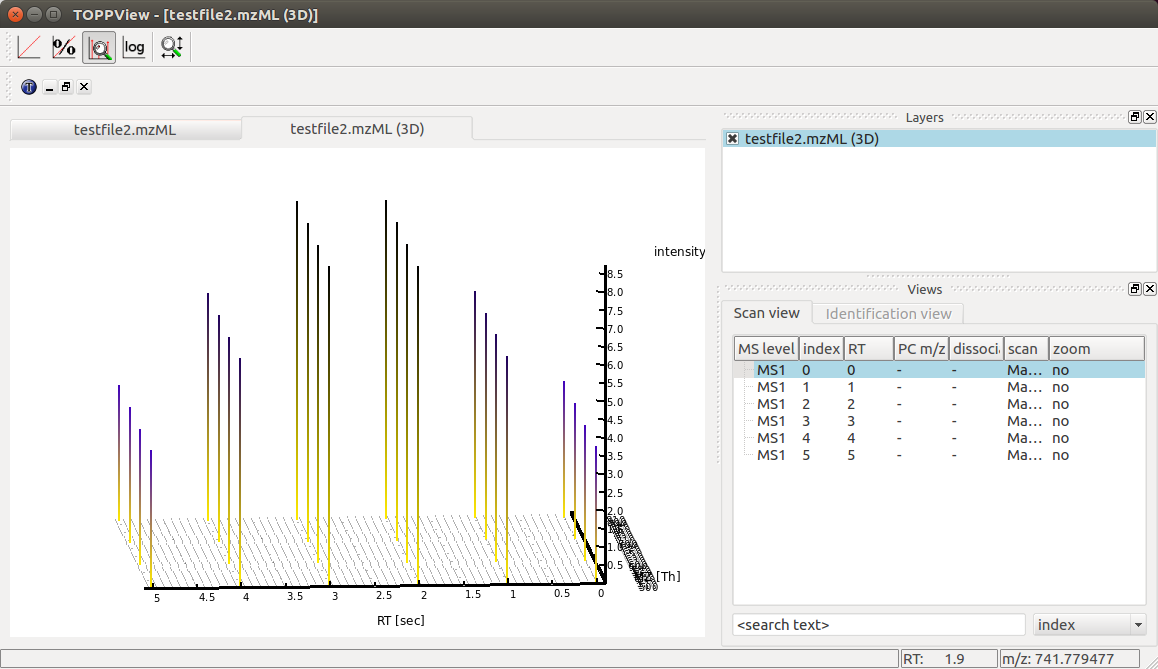Close the Views panel
The image size is (1158, 669).
[1150, 289]
